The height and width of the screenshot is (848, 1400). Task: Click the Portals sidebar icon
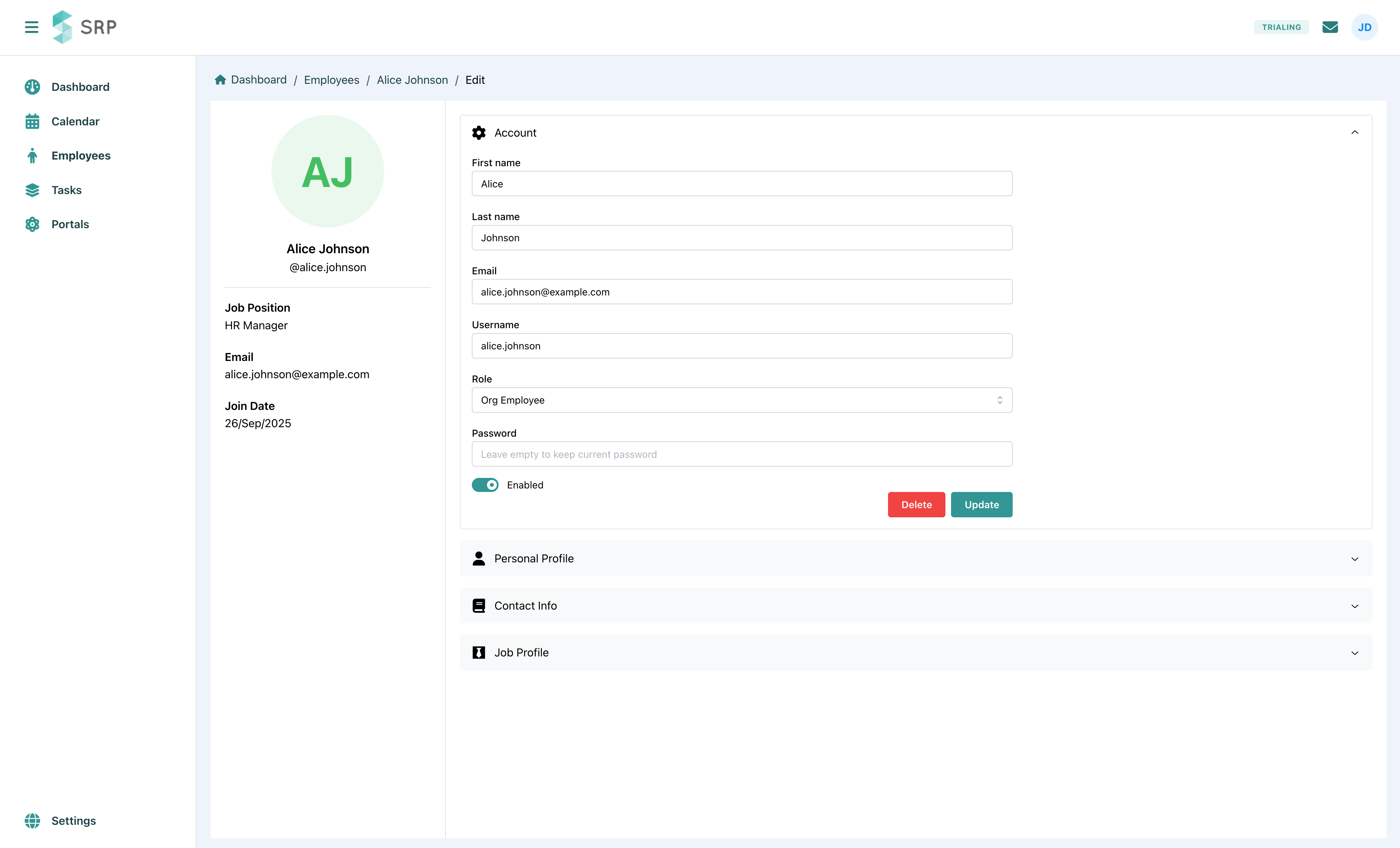tap(32, 225)
